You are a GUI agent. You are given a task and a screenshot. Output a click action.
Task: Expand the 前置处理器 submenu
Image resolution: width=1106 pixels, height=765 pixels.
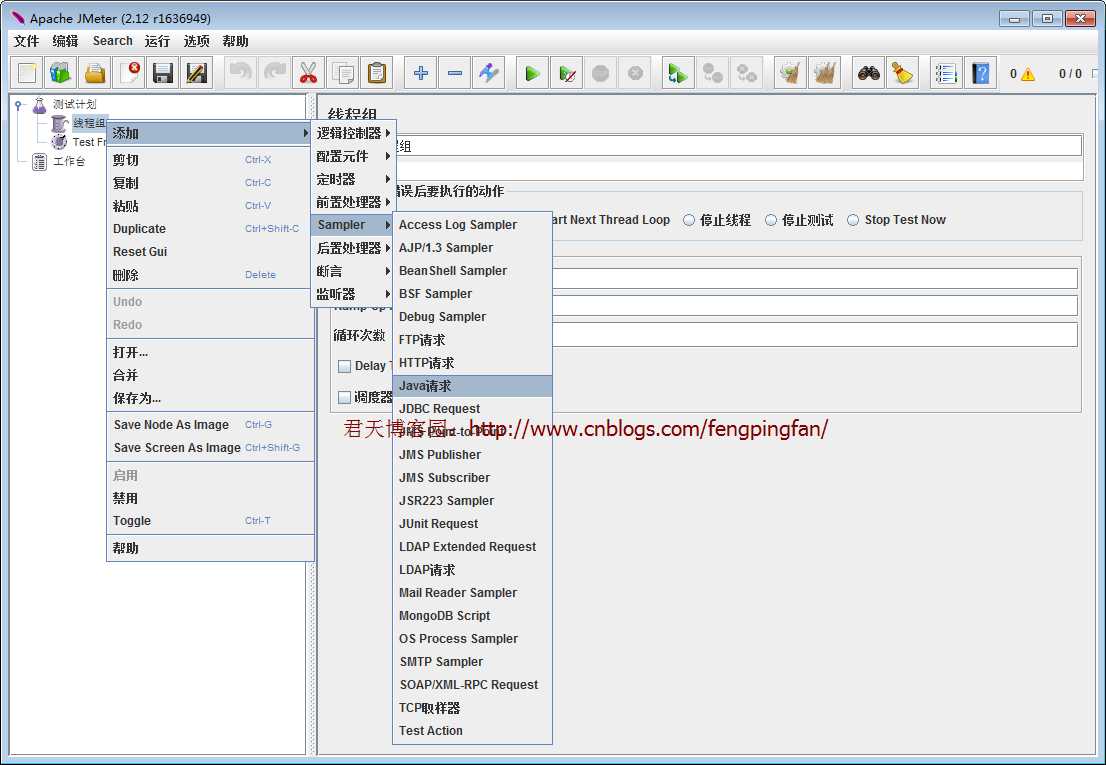[353, 202]
